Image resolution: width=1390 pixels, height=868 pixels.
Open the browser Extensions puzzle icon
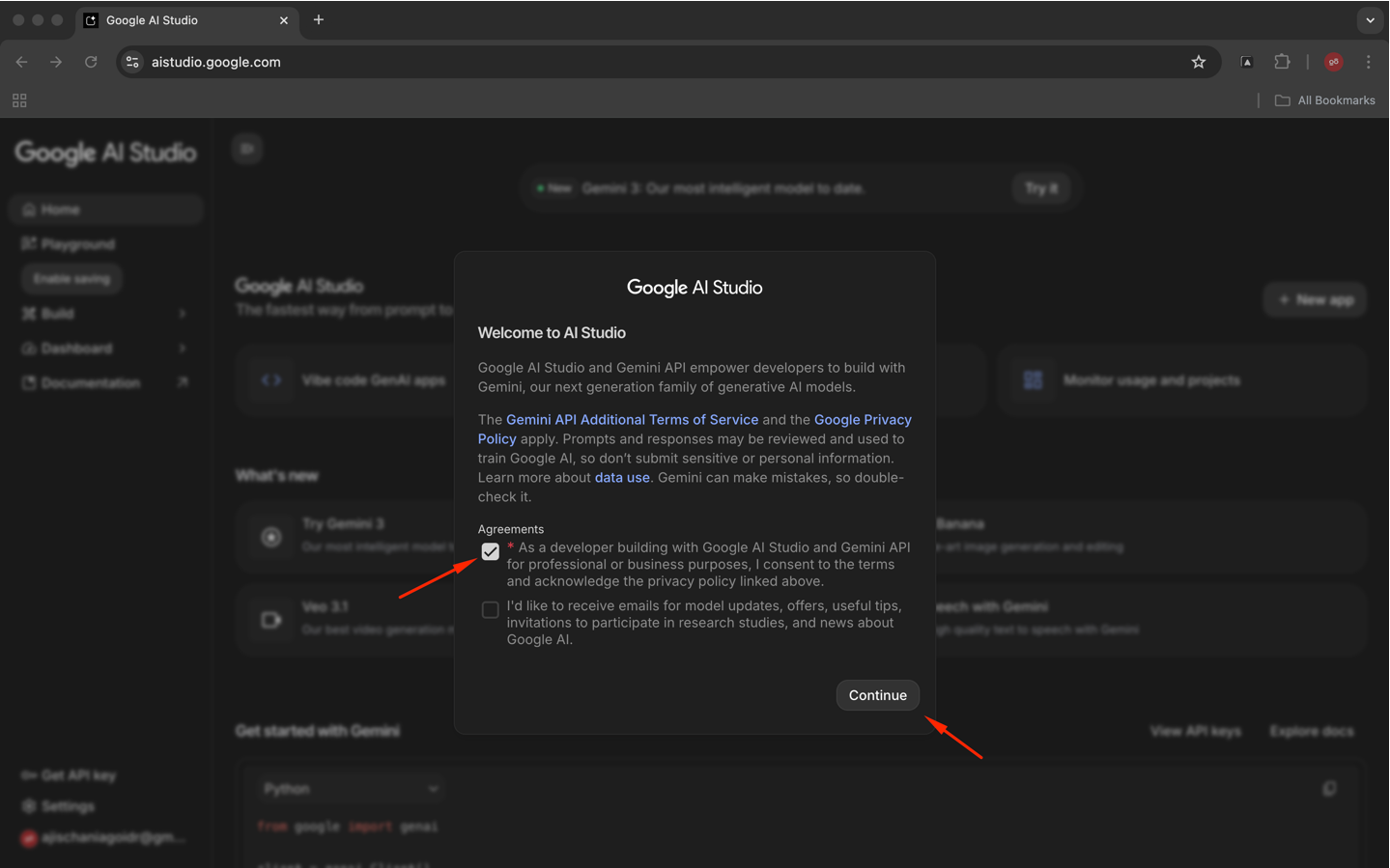point(1282,62)
